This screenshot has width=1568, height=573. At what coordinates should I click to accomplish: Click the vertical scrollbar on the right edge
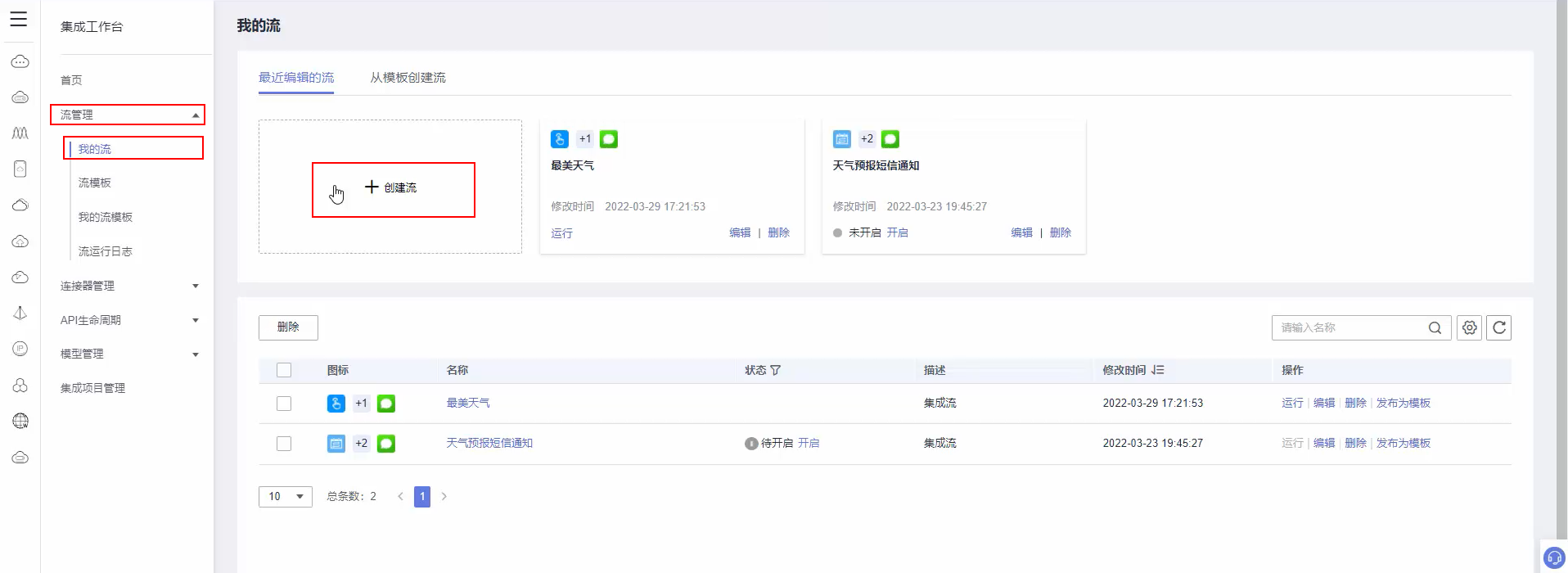coord(1561,270)
